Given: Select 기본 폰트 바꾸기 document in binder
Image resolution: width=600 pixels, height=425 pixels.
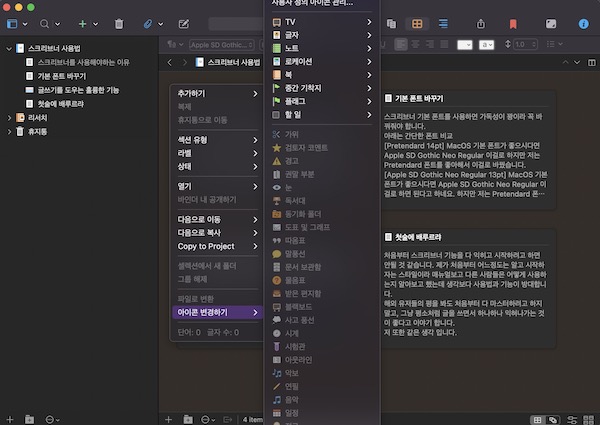Looking at the screenshot, I should click(x=62, y=76).
